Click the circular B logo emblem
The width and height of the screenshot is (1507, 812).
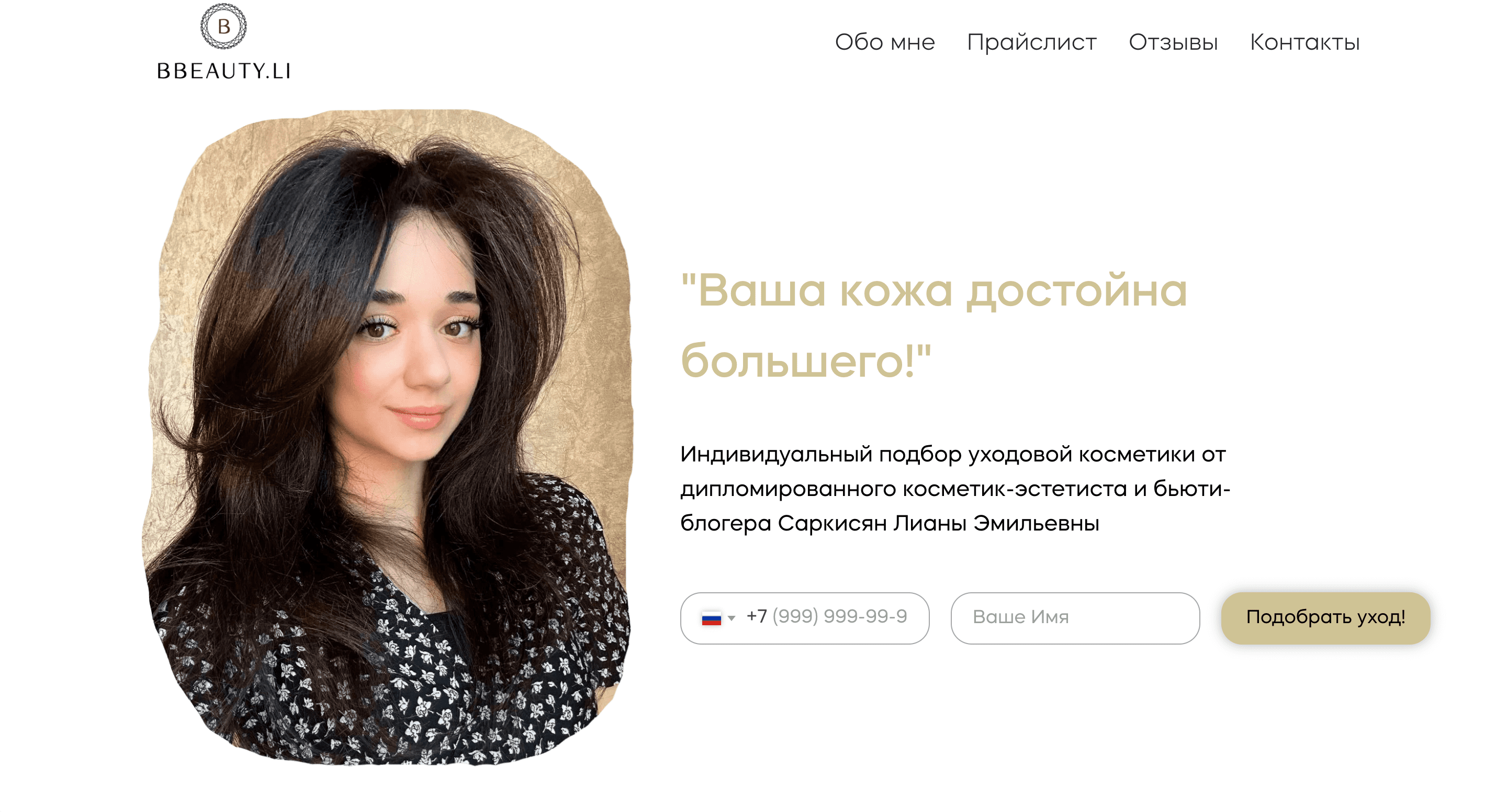(x=223, y=26)
